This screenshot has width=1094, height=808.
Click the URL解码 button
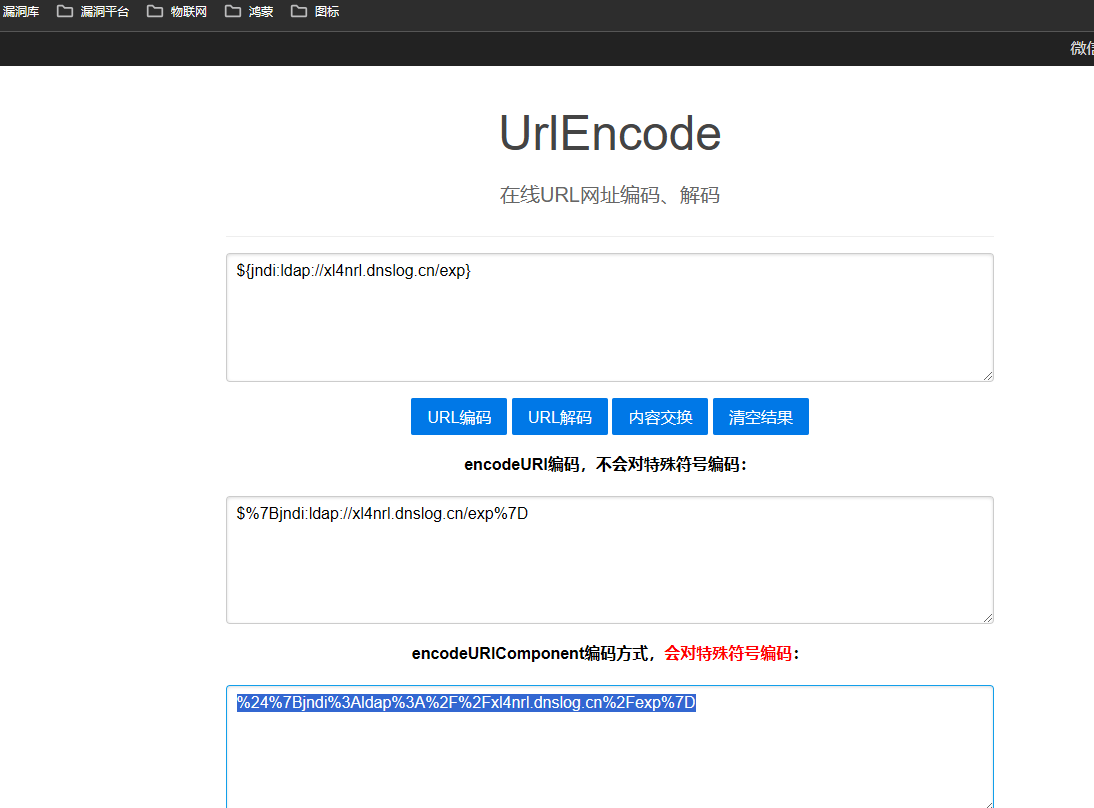click(560, 417)
